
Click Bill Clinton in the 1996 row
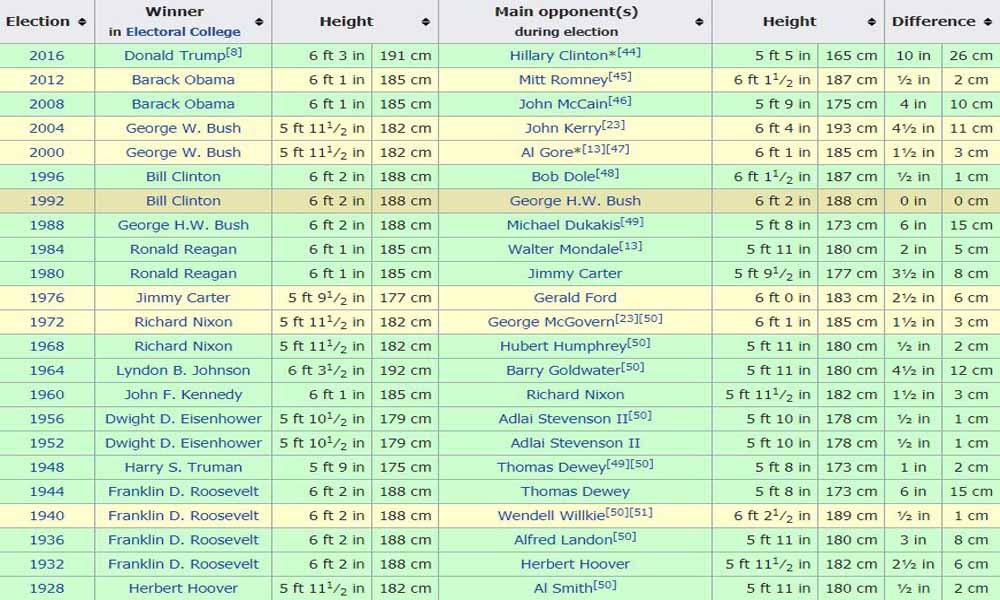(183, 177)
